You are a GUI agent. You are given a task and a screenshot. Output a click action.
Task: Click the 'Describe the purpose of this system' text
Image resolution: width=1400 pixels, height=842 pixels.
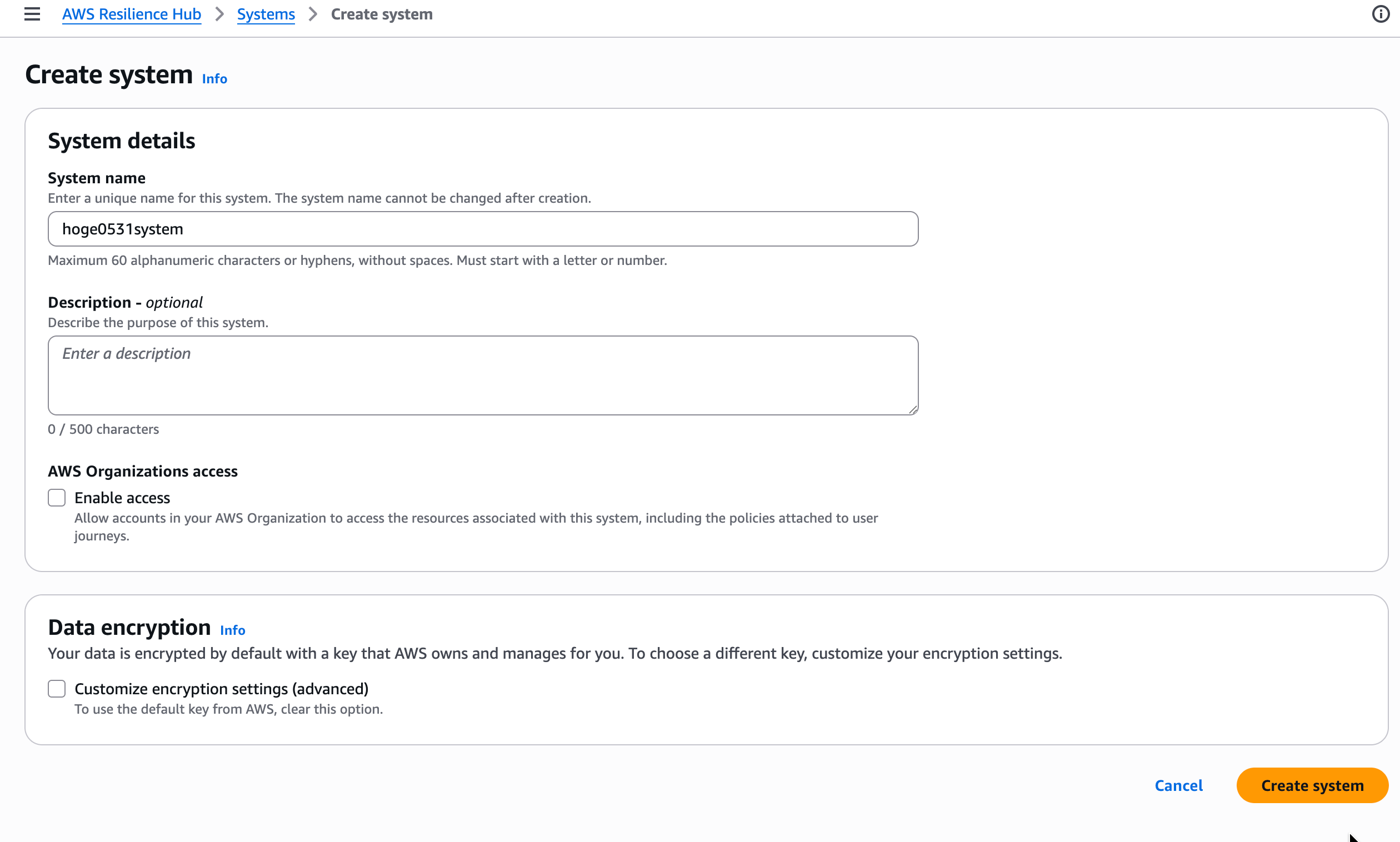pos(158,322)
